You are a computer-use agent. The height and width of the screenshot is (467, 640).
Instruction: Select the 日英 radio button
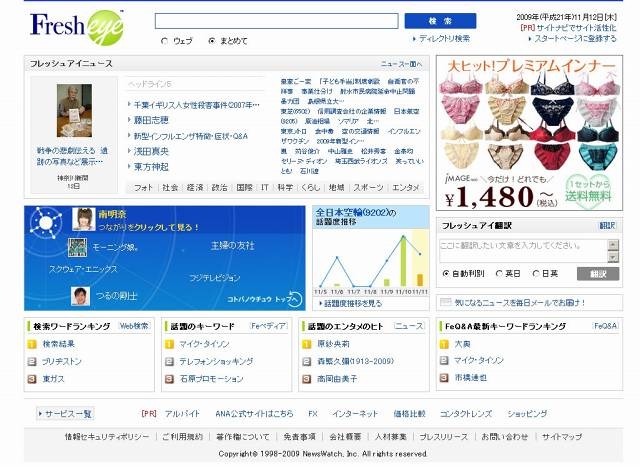tap(536, 274)
